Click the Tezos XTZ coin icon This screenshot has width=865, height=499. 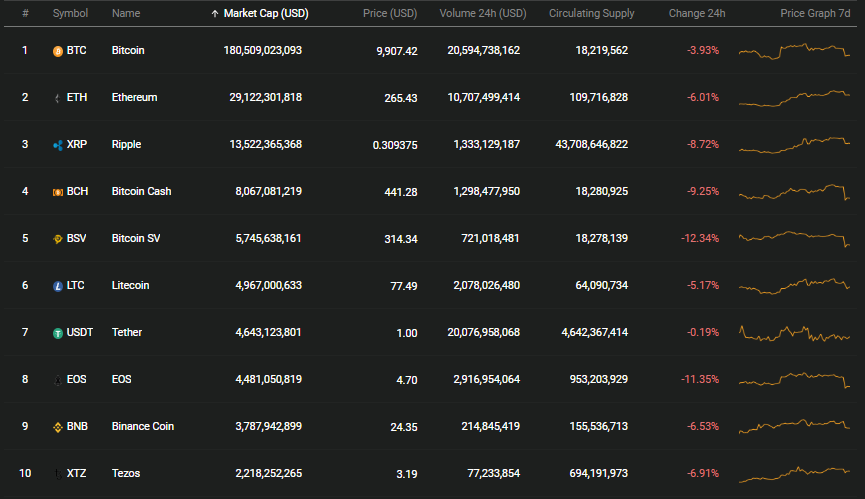[x=57, y=474]
